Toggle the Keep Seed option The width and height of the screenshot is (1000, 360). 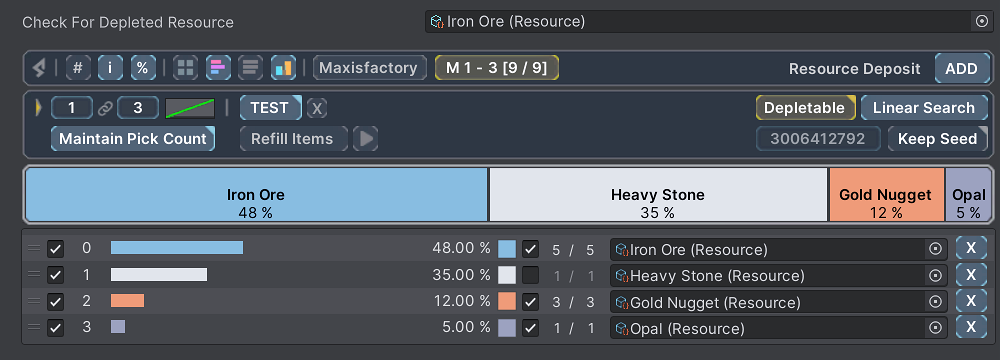938,139
